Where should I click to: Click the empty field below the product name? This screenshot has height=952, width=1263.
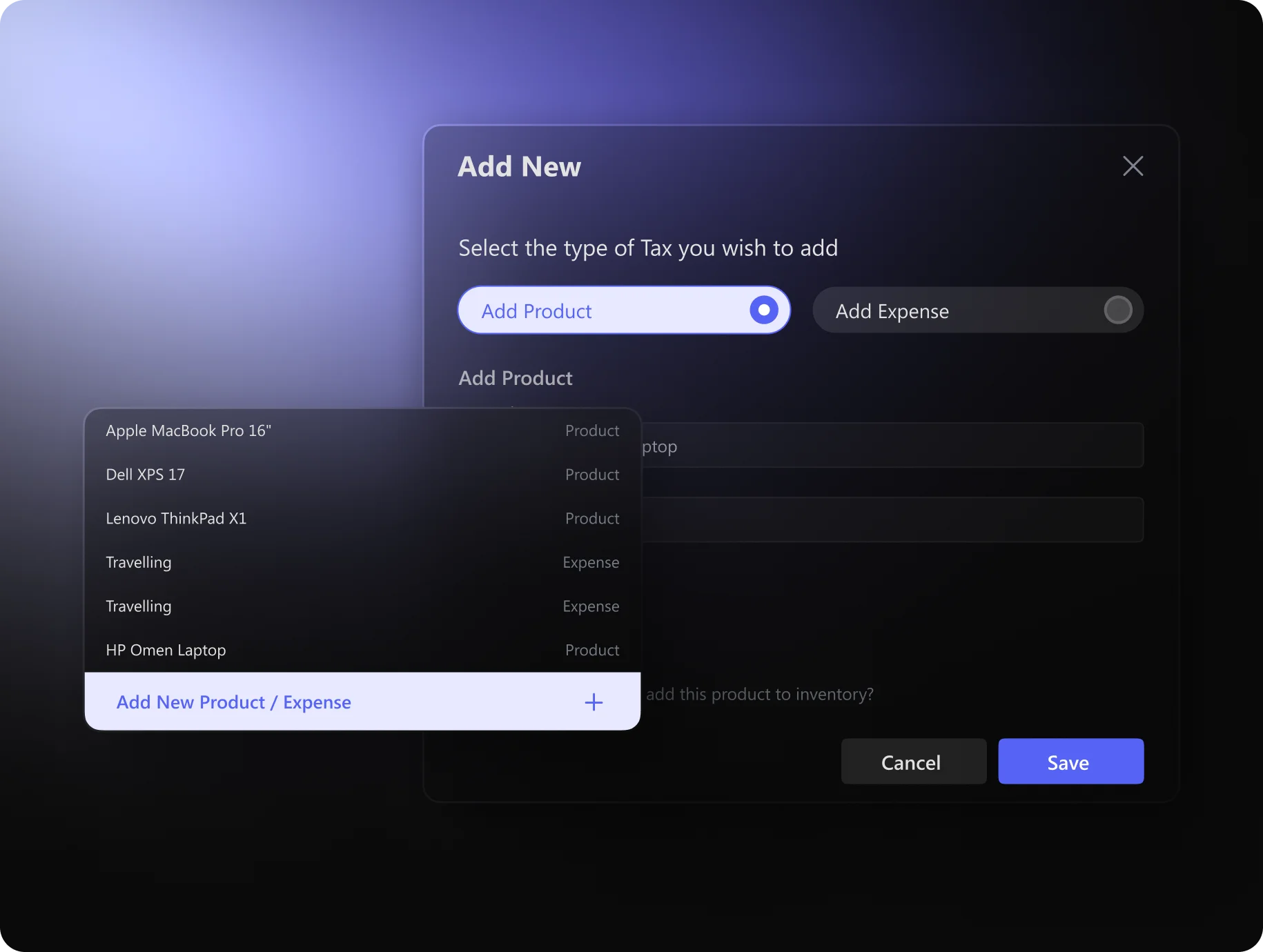890,520
